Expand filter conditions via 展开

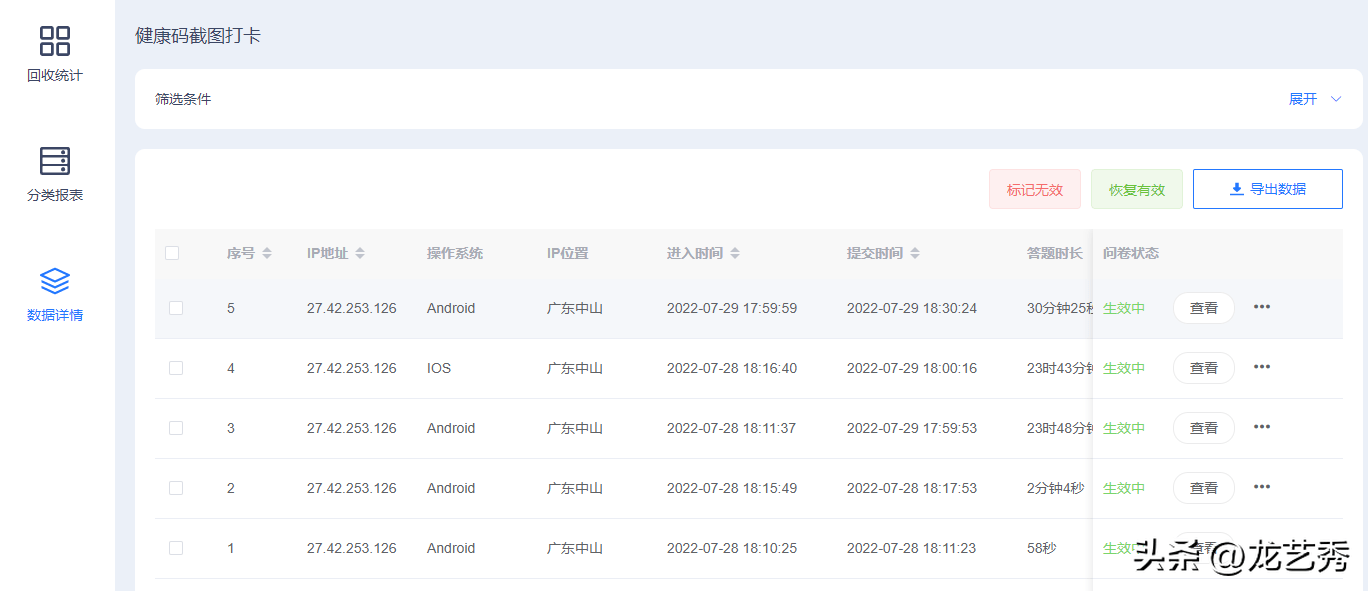click(1303, 99)
